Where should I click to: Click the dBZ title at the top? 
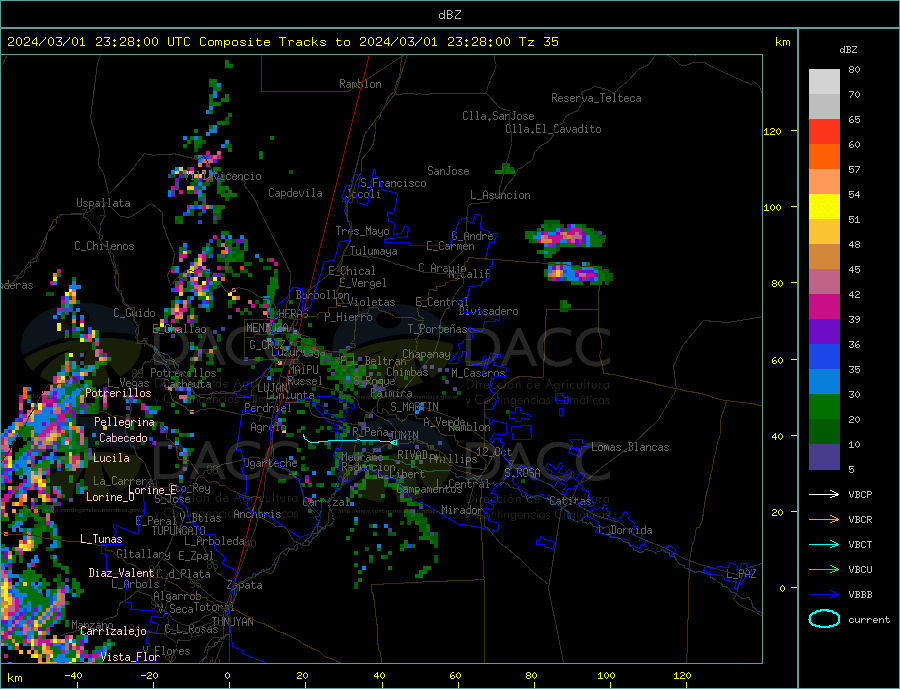[449, 15]
